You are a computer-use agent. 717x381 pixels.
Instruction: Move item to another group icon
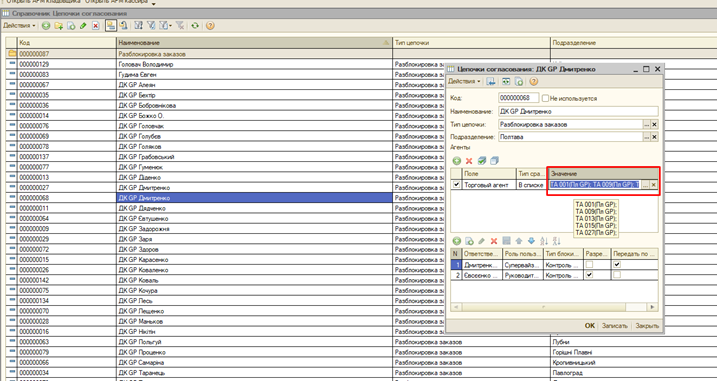tap(123, 26)
